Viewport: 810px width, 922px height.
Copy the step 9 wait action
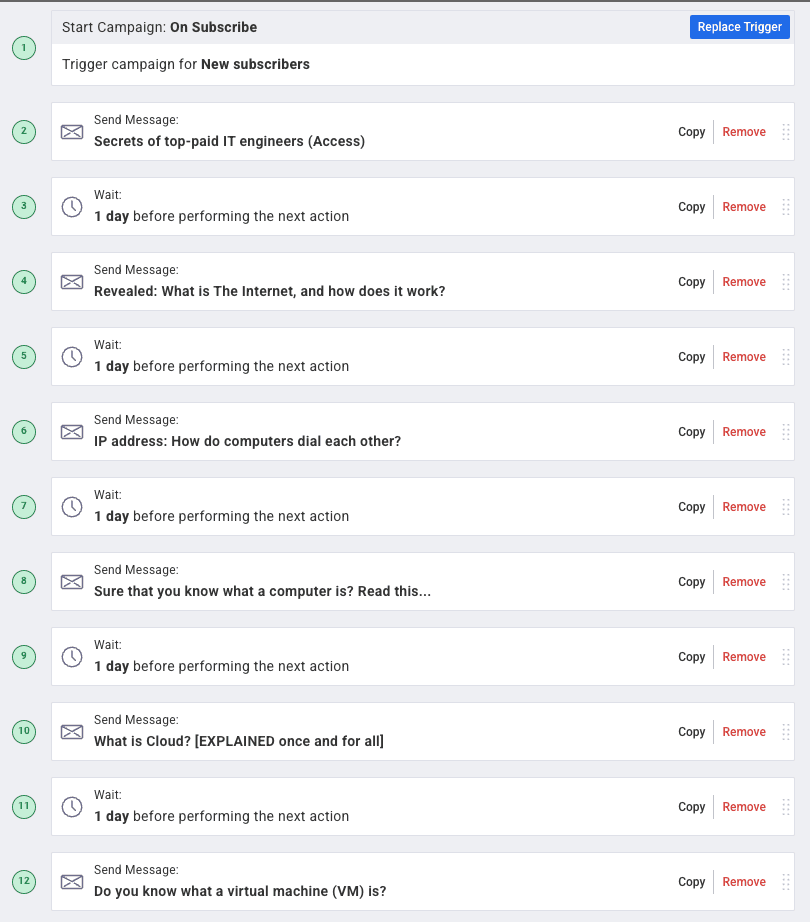coord(691,657)
